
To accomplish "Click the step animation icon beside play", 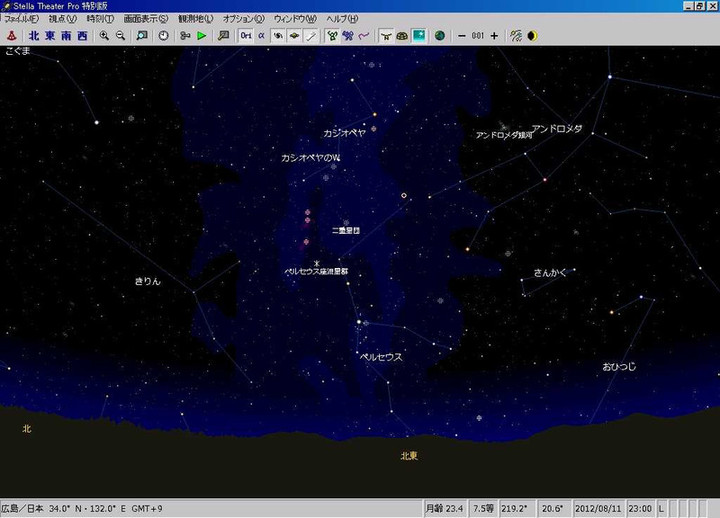I will tap(185, 36).
